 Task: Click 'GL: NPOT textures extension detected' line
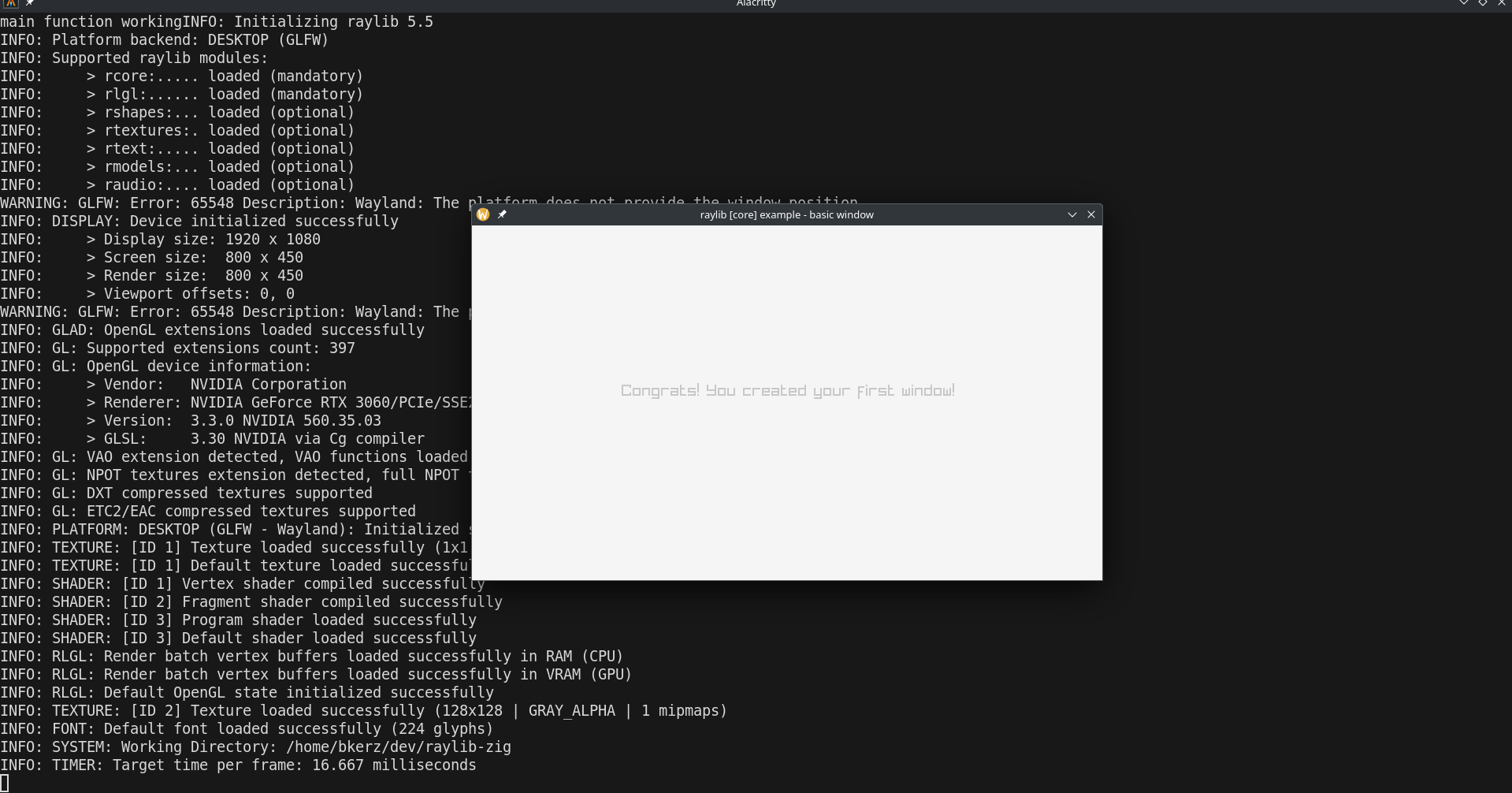pyautogui.click(x=236, y=475)
